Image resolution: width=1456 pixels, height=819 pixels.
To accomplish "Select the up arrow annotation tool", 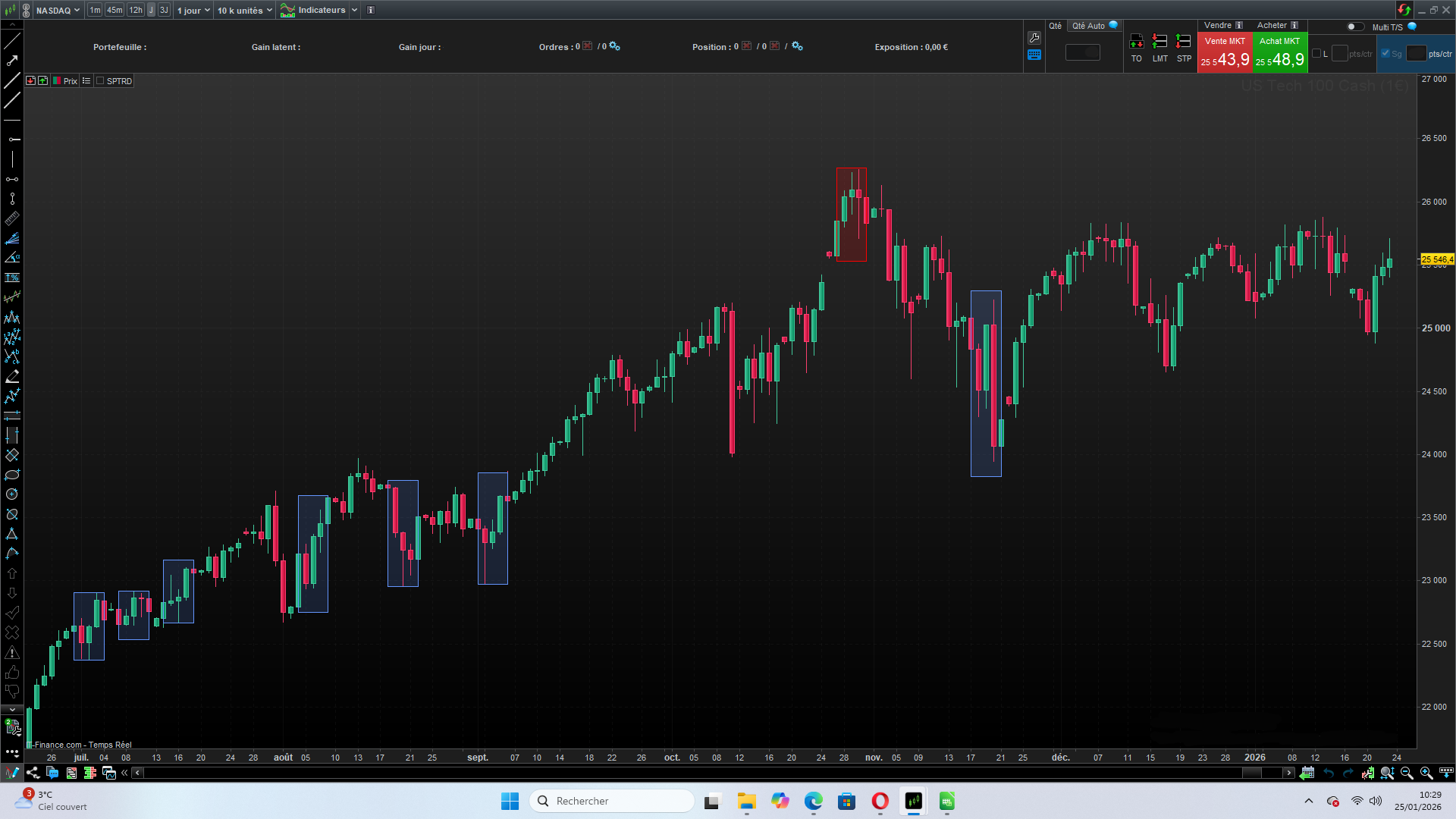I will pos(12,573).
